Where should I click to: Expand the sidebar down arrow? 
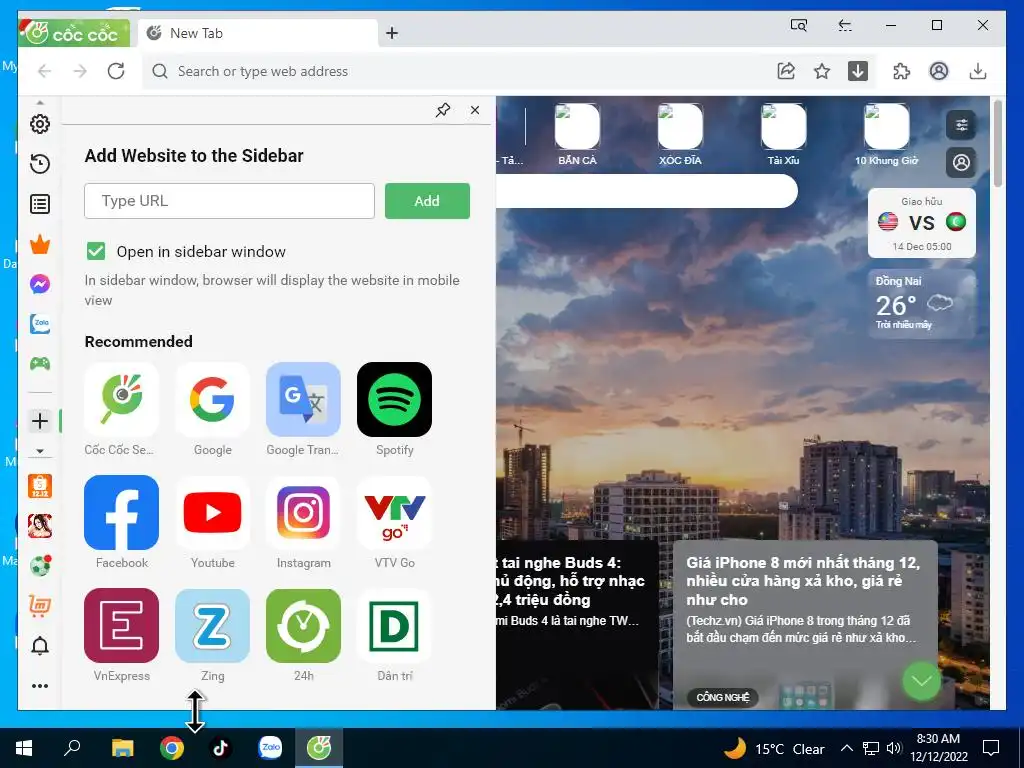40,451
